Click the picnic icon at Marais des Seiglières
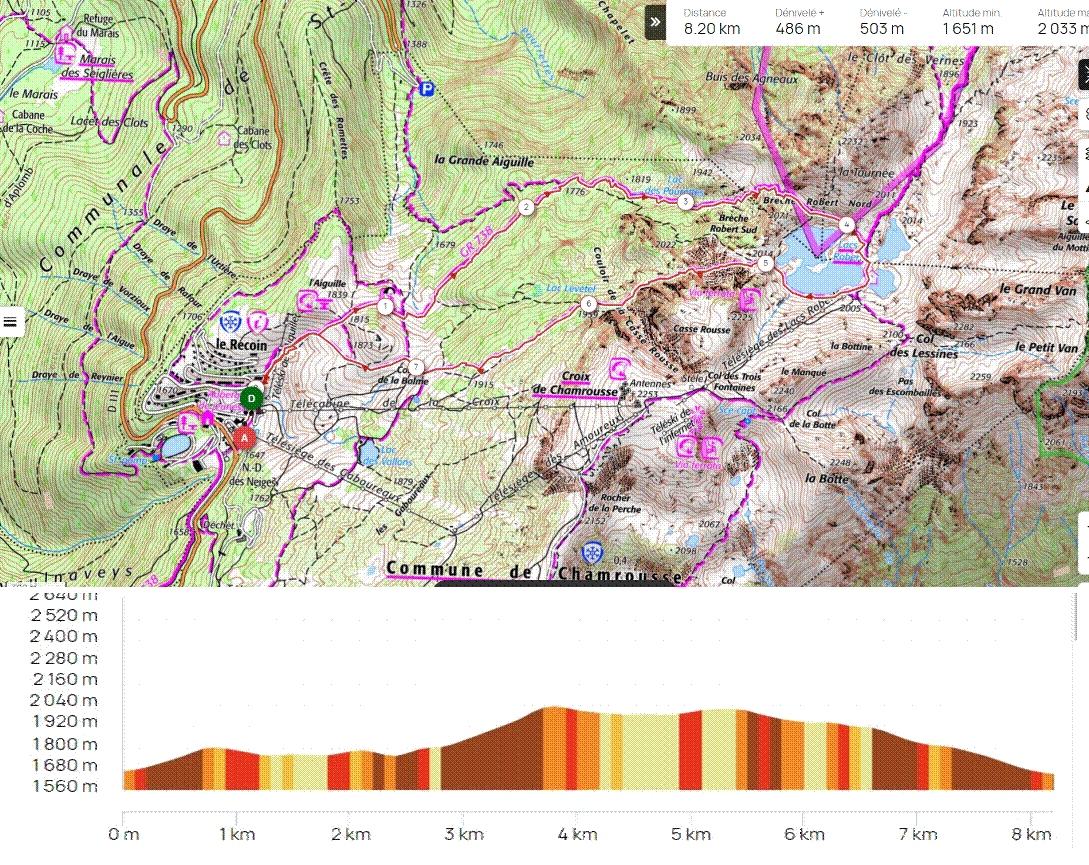 click(x=65, y=53)
